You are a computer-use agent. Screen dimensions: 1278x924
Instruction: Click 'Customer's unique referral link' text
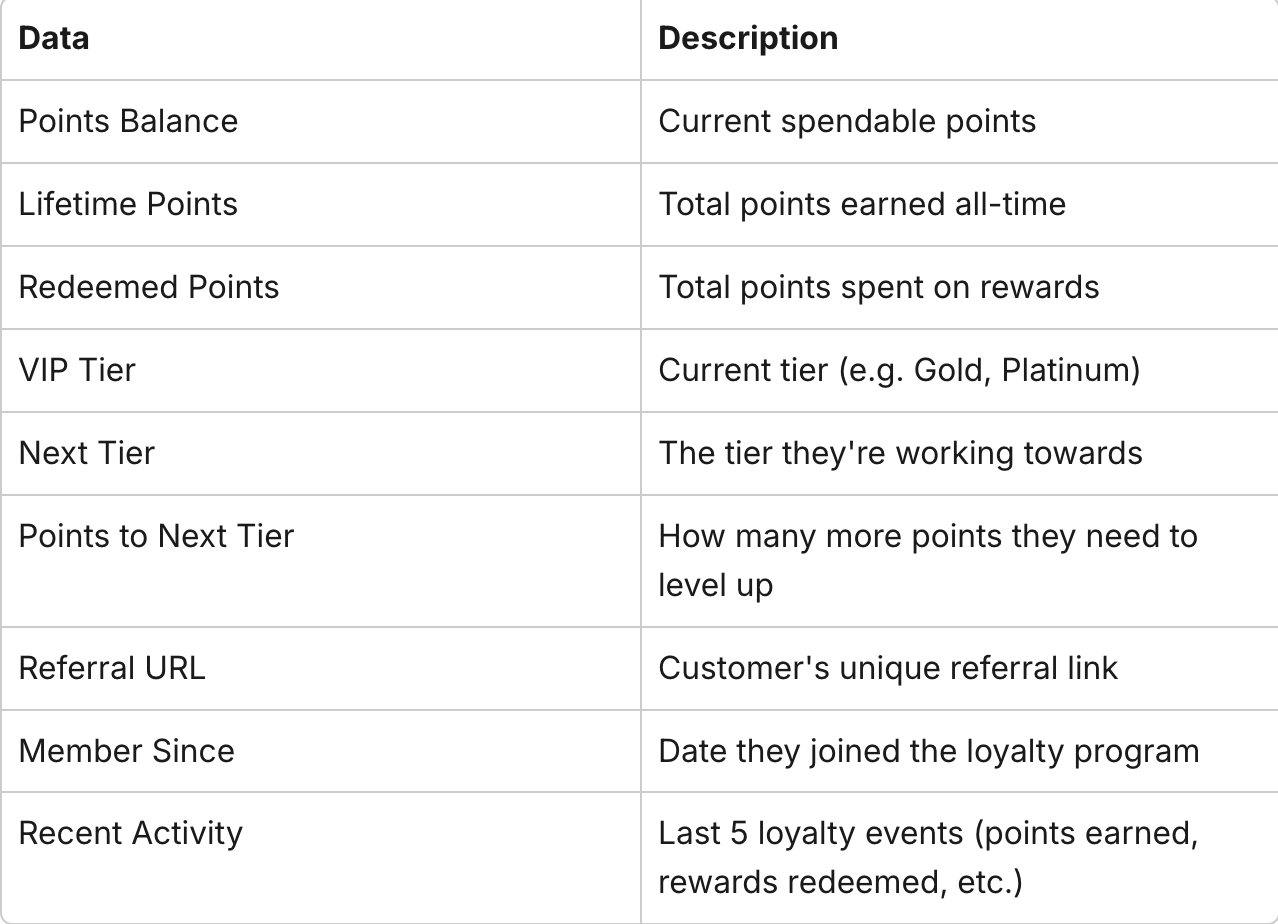888,668
